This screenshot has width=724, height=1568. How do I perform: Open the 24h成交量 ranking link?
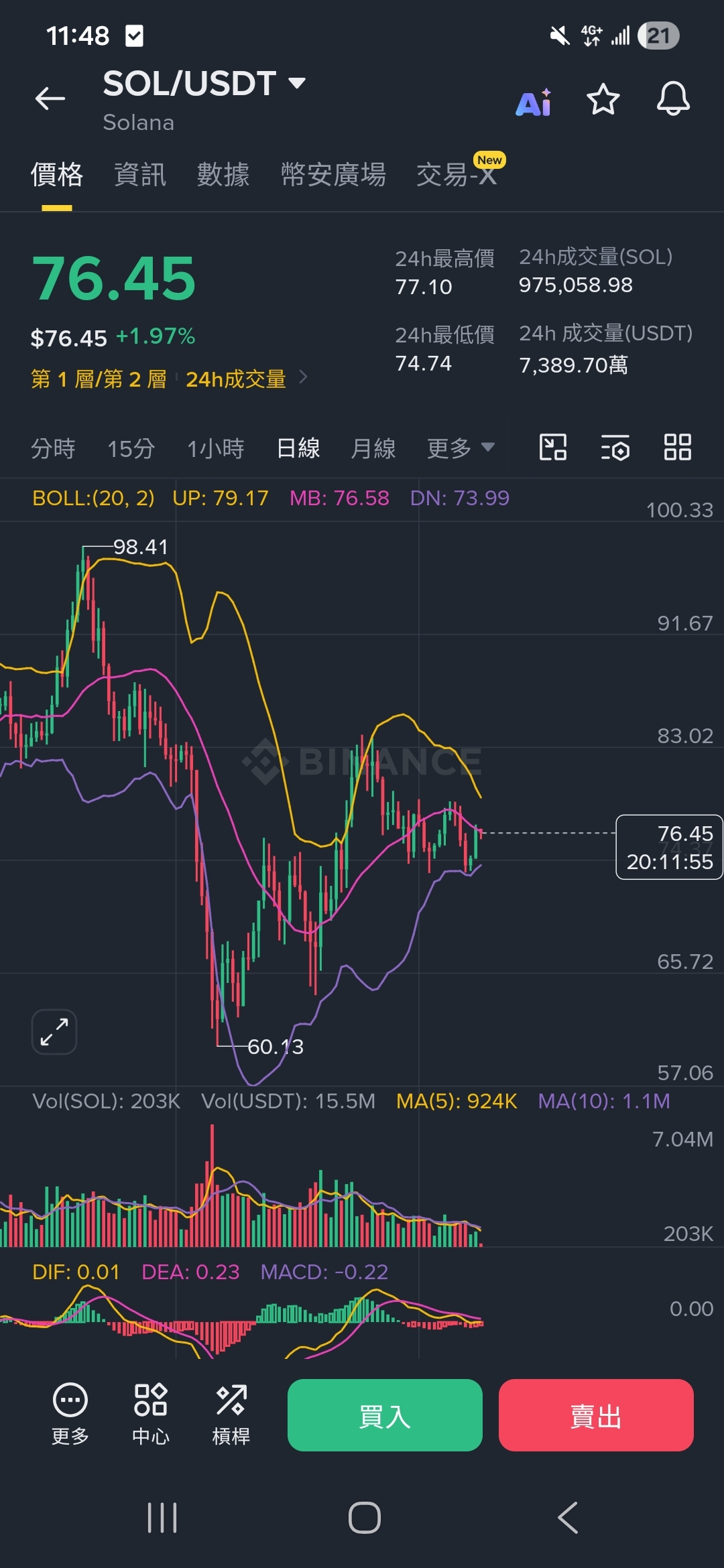coord(236,379)
